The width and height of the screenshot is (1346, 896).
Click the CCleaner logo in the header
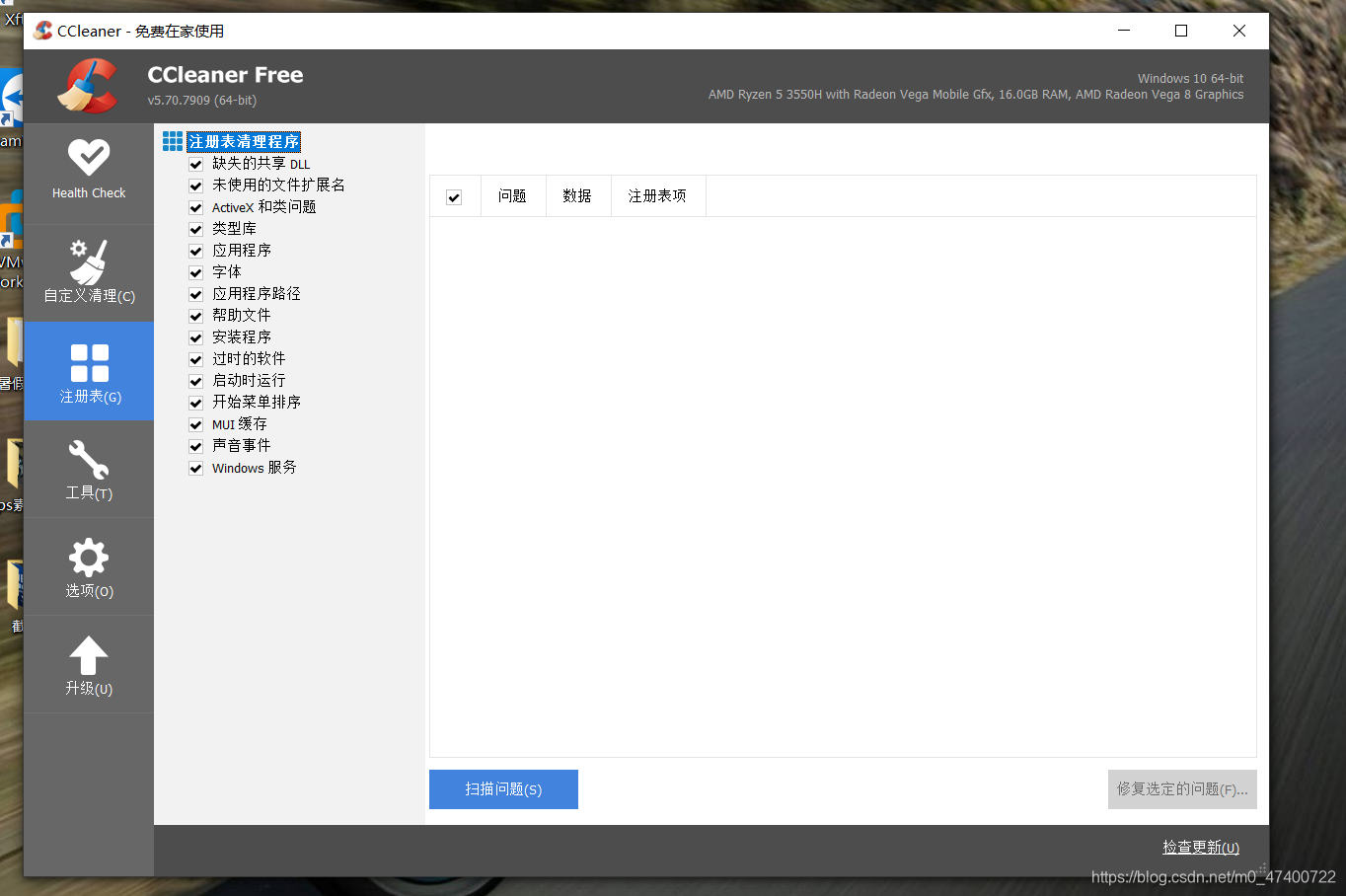pos(88,86)
